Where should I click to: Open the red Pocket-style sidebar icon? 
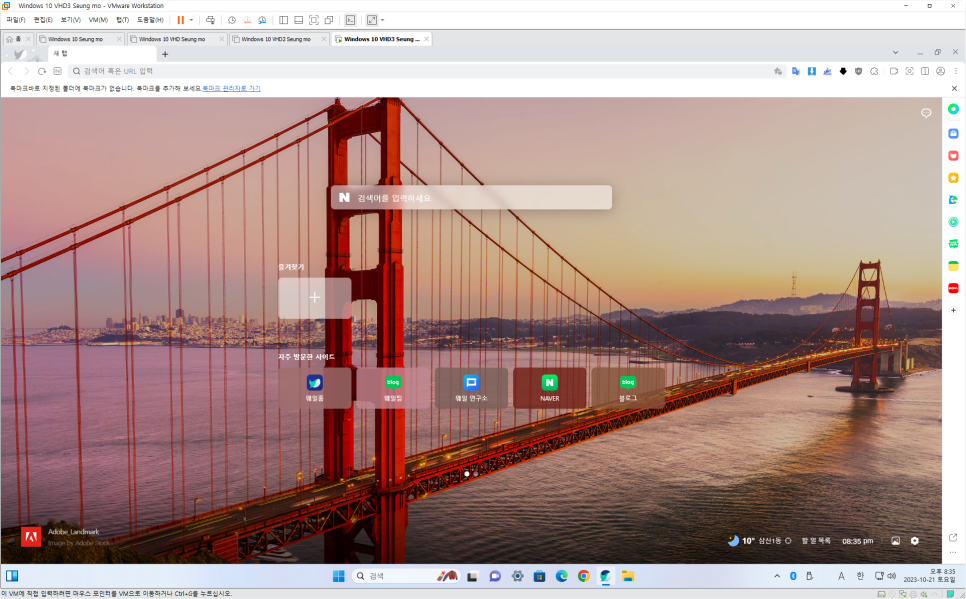(x=953, y=156)
